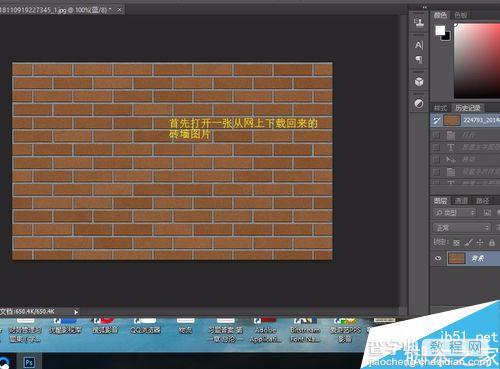Open the 3D cube panel icon
Viewport: 500px width, 369px height.
click(419, 82)
